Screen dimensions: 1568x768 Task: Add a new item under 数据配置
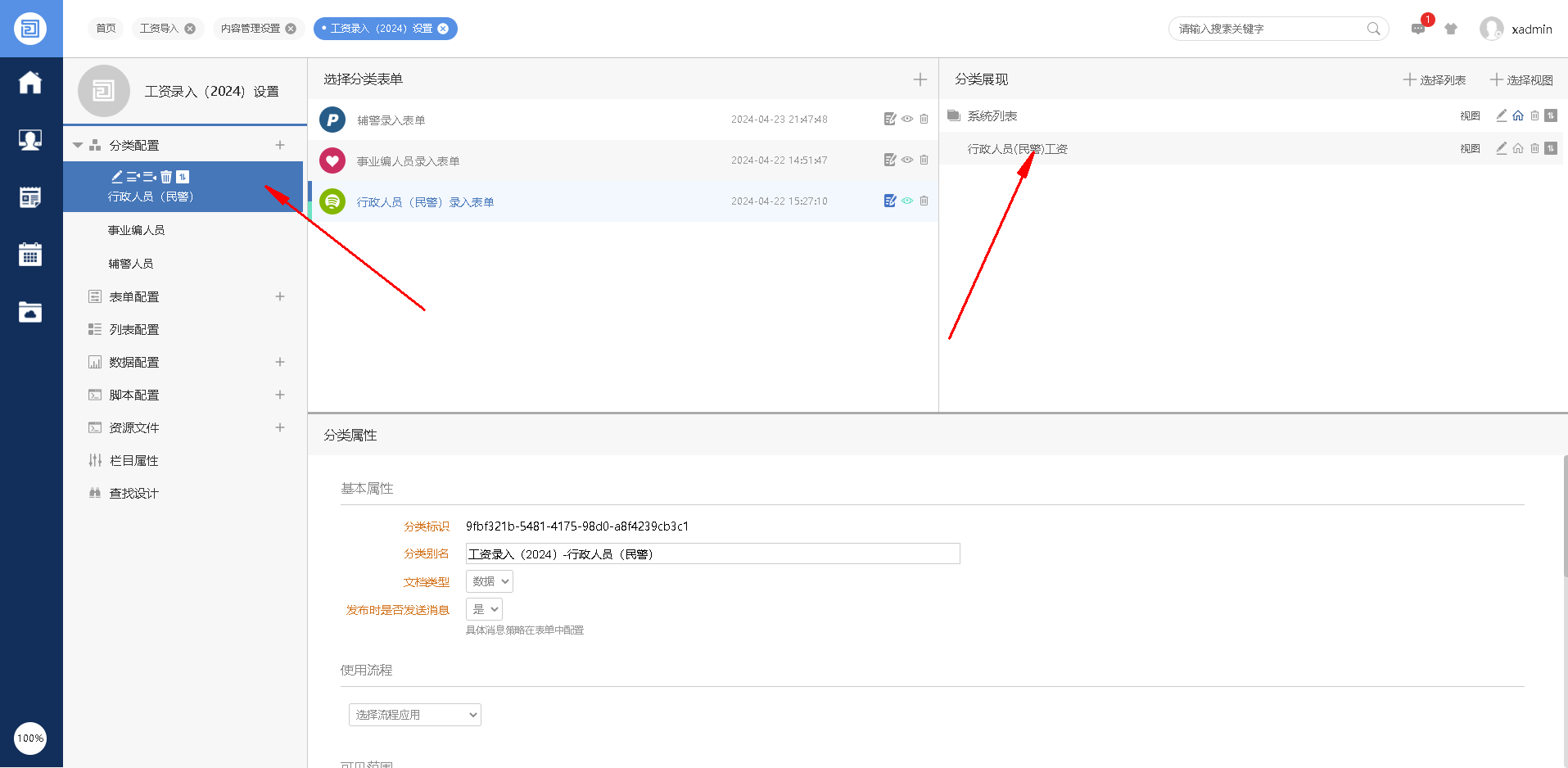point(280,362)
